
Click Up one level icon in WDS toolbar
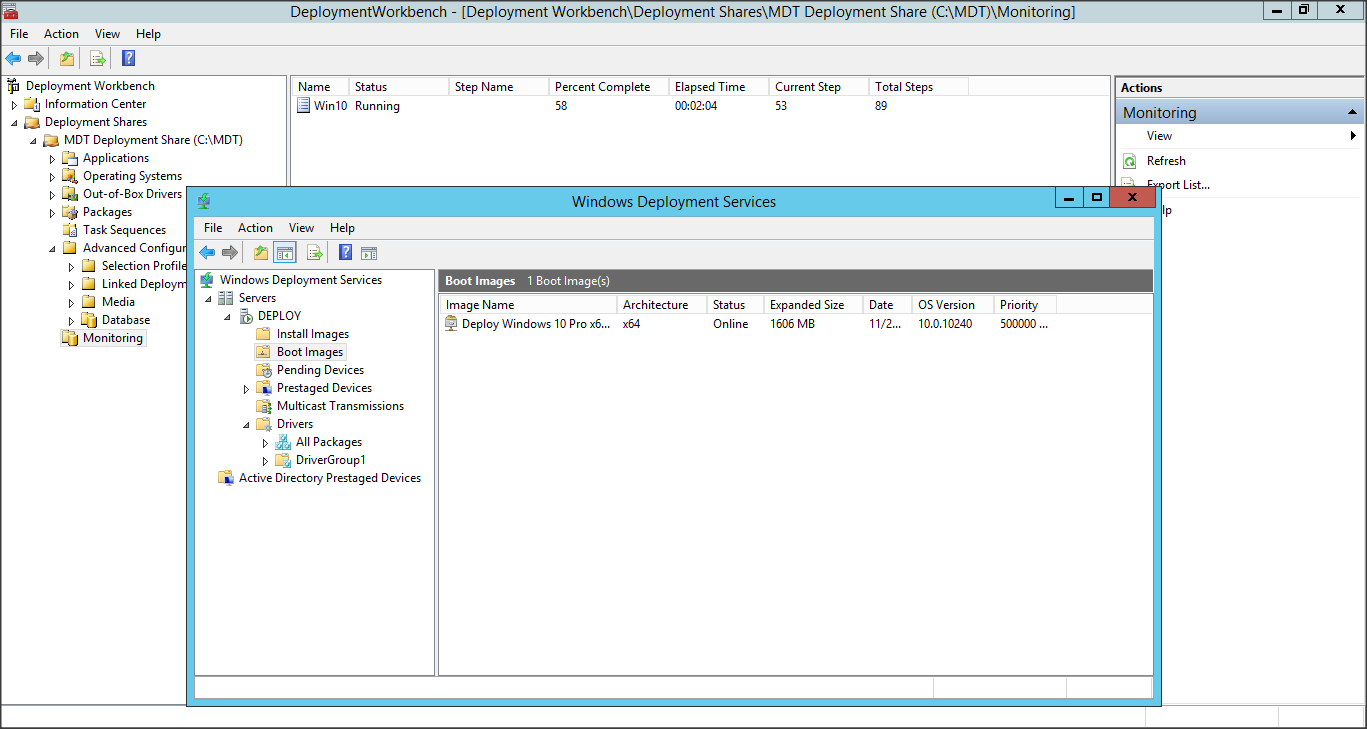click(x=260, y=253)
